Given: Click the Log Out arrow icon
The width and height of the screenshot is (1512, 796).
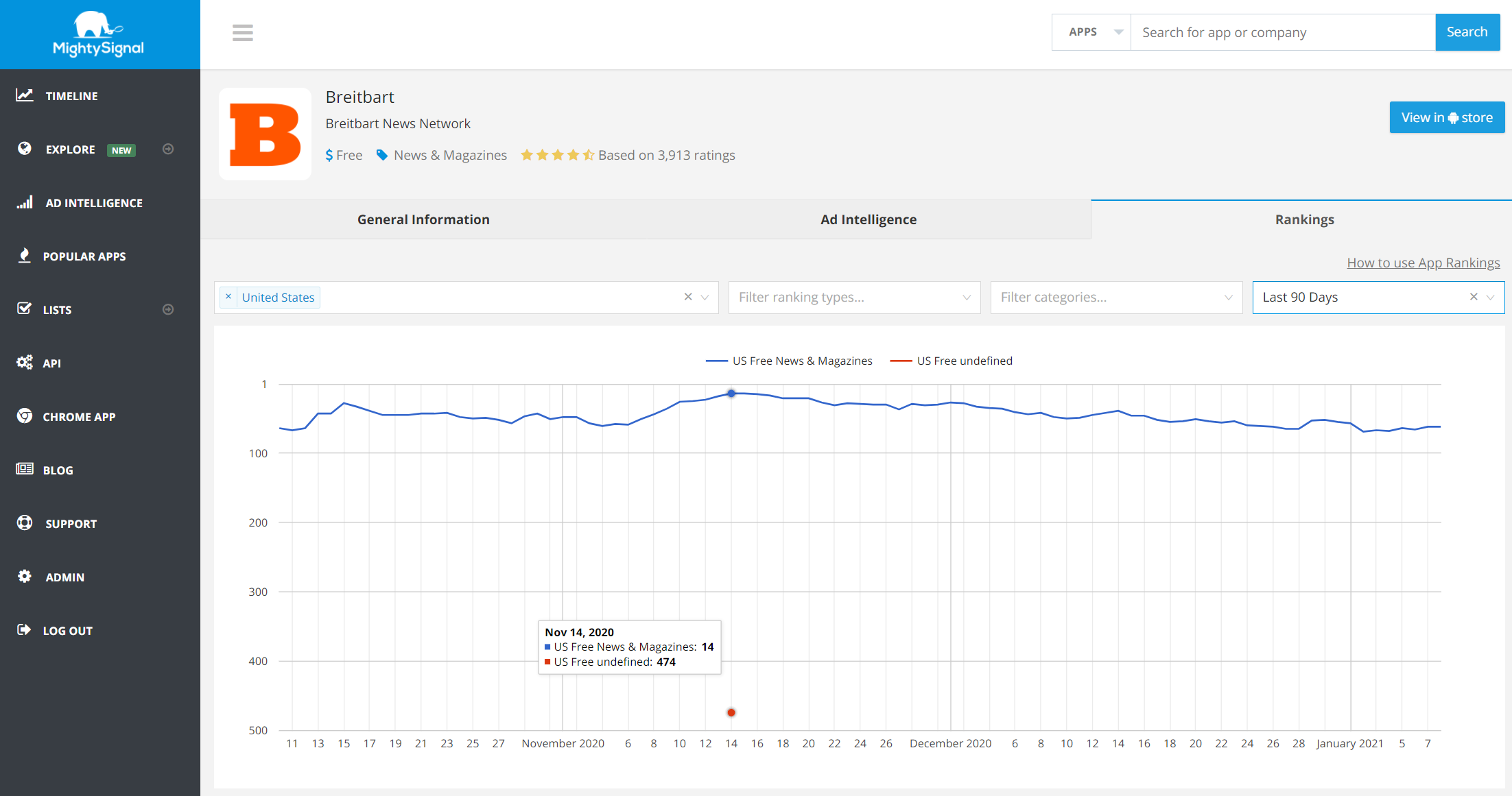Looking at the screenshot, I should 25,629.
